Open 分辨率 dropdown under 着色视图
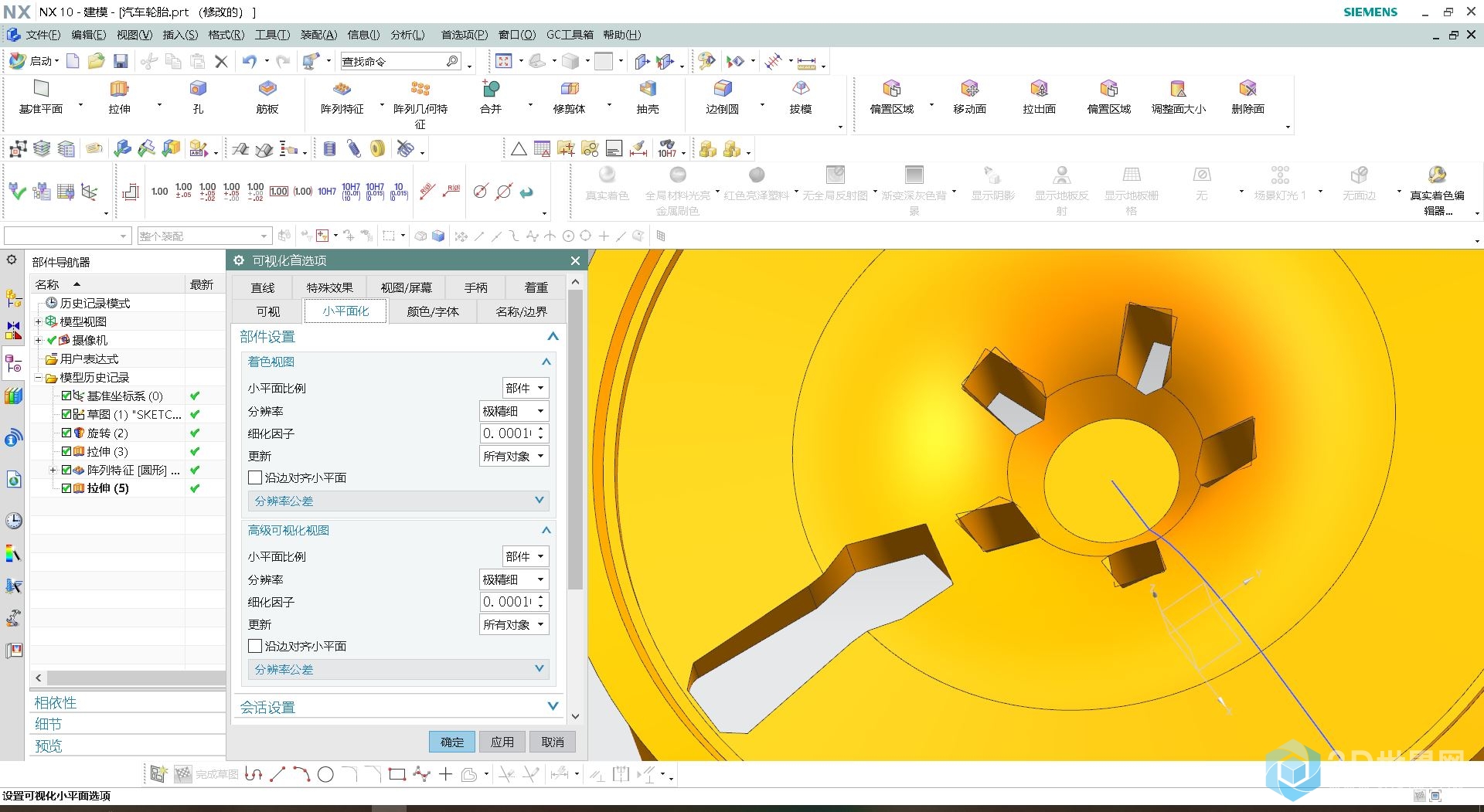 coord(514,411)
